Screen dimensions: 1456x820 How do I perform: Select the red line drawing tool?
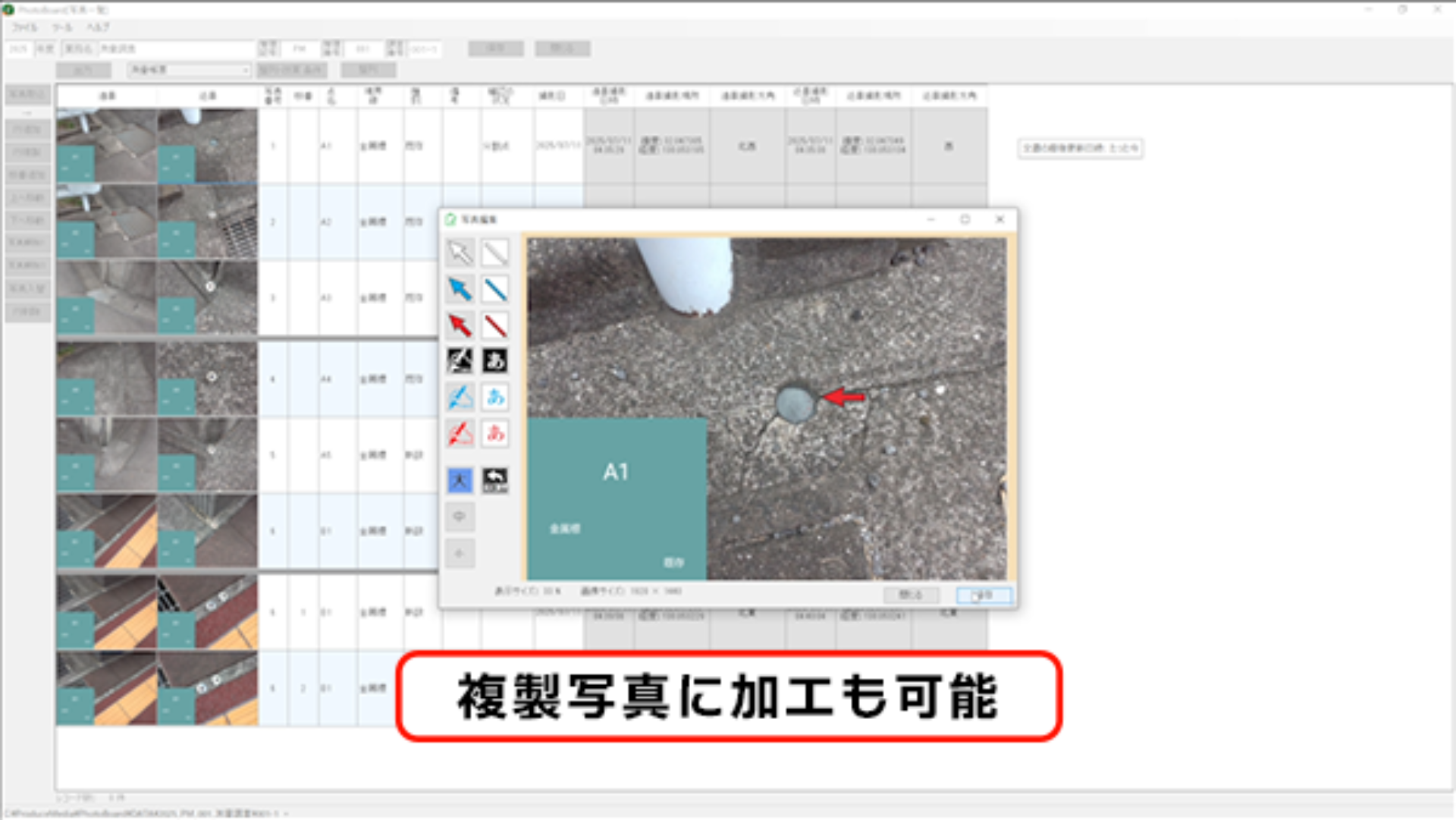click(495, 325)
